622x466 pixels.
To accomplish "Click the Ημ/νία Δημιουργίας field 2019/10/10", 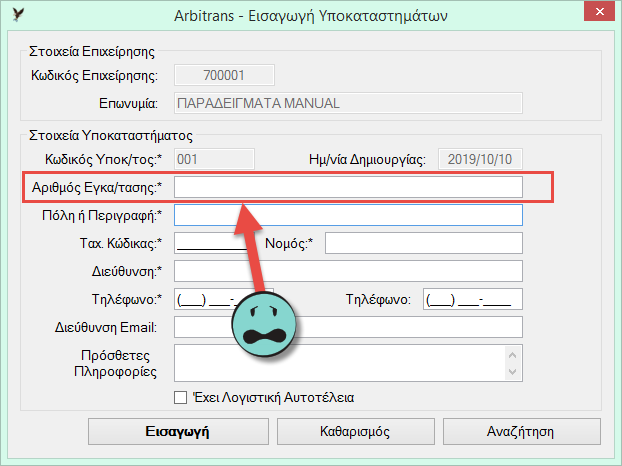I will [480, 159].
